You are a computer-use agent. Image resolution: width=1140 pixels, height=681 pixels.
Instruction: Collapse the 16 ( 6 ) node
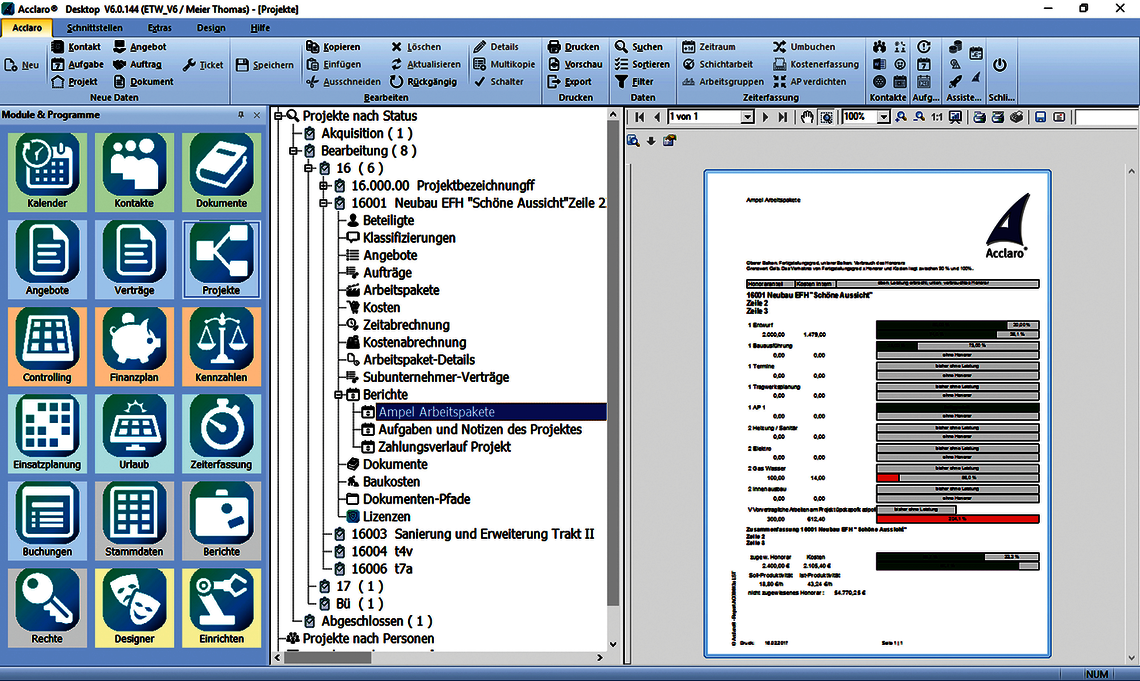(309, 168)
